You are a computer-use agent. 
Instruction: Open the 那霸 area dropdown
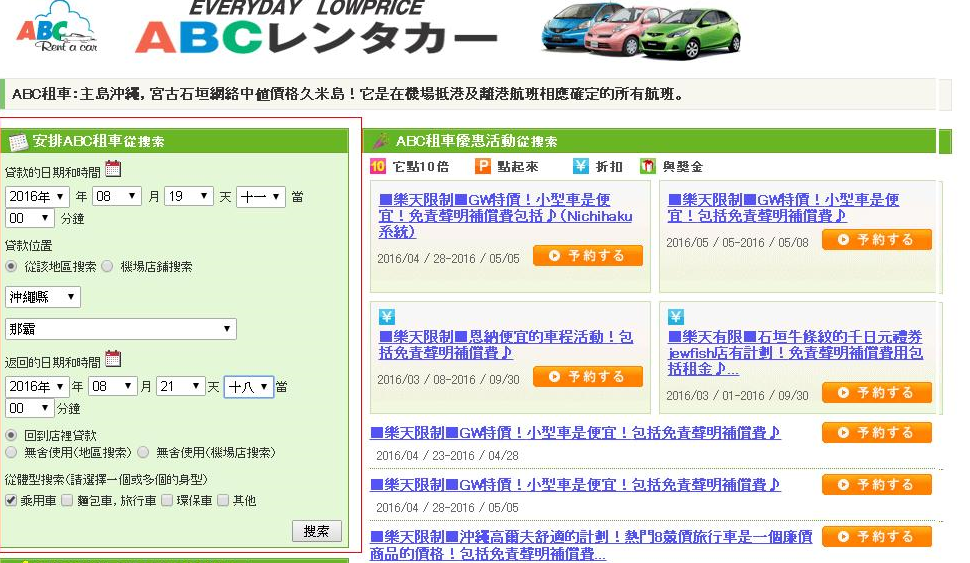pos(121,329)
